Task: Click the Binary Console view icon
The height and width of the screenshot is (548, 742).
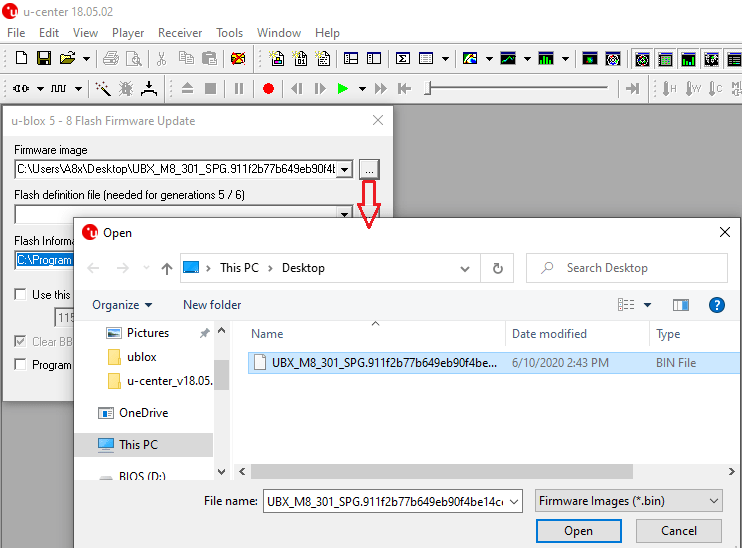Action: 300,59
